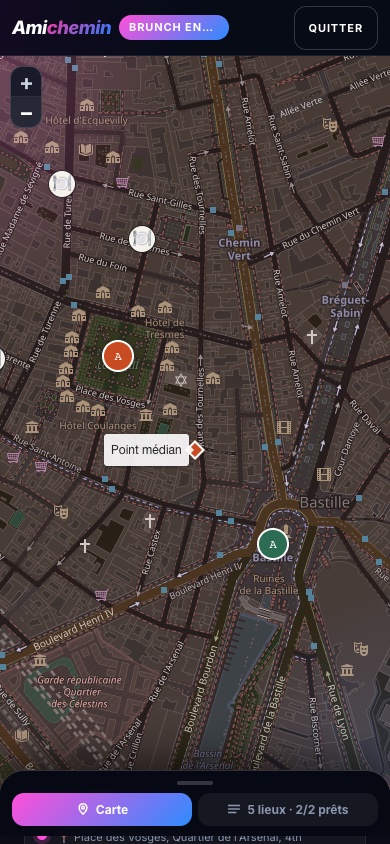Click the Hôtel de Tresmes label
This screenshot has width=390, height=844.
[x=165, y=328]
